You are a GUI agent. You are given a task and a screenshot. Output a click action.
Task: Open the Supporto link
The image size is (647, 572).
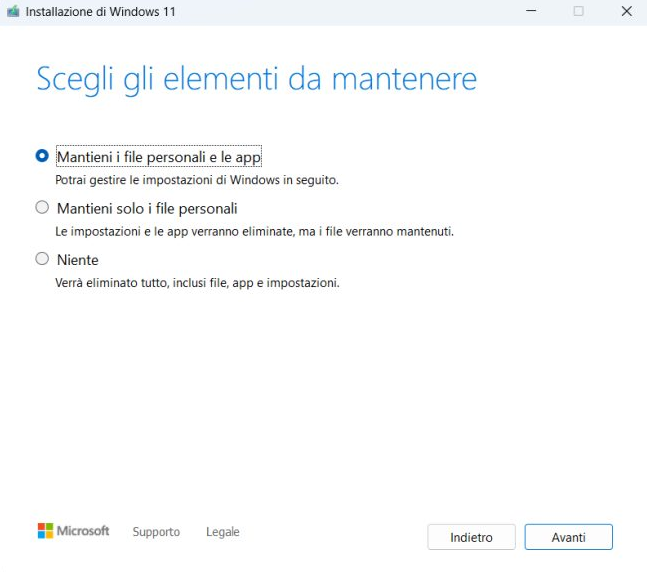(x=156, y=532)
